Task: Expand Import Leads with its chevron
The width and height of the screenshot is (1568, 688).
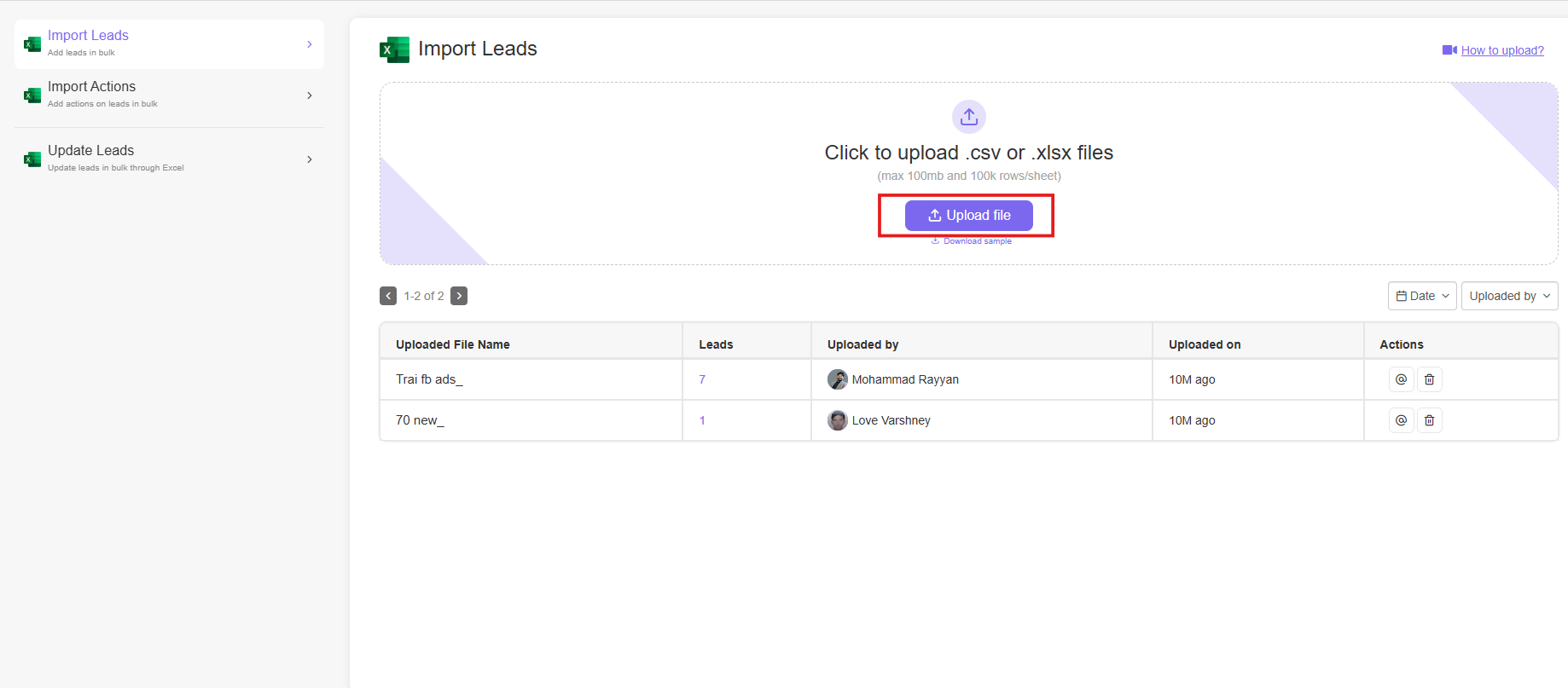Action: 309,44
